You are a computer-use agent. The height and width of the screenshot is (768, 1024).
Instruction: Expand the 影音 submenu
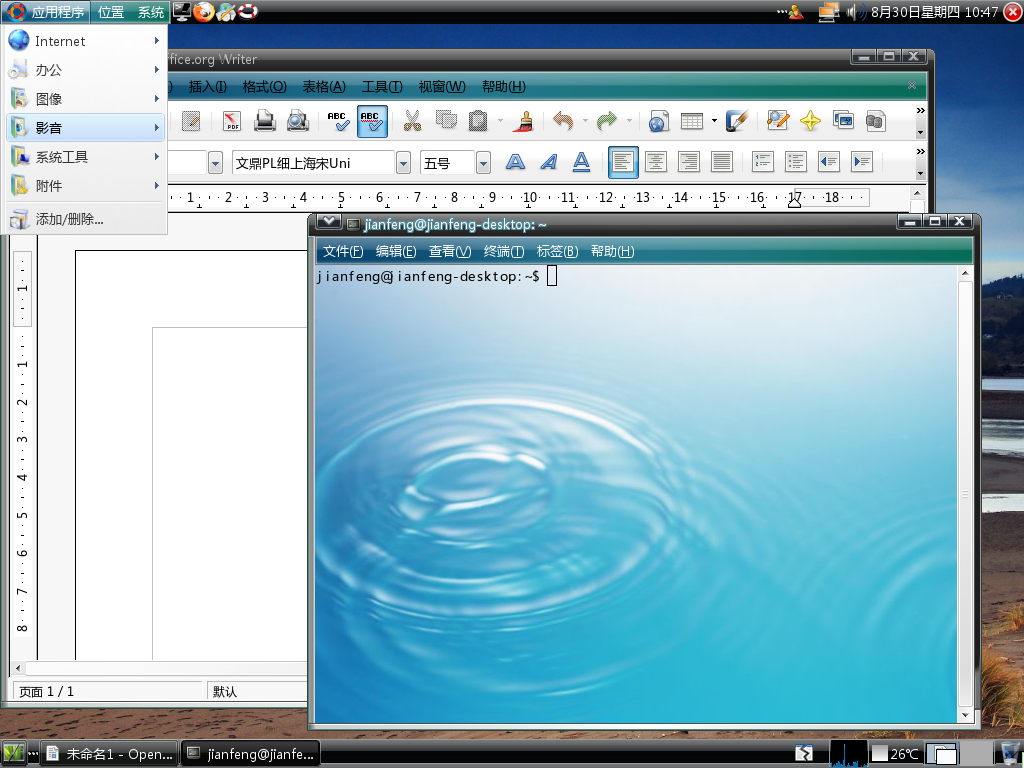[x=85, y=127]
